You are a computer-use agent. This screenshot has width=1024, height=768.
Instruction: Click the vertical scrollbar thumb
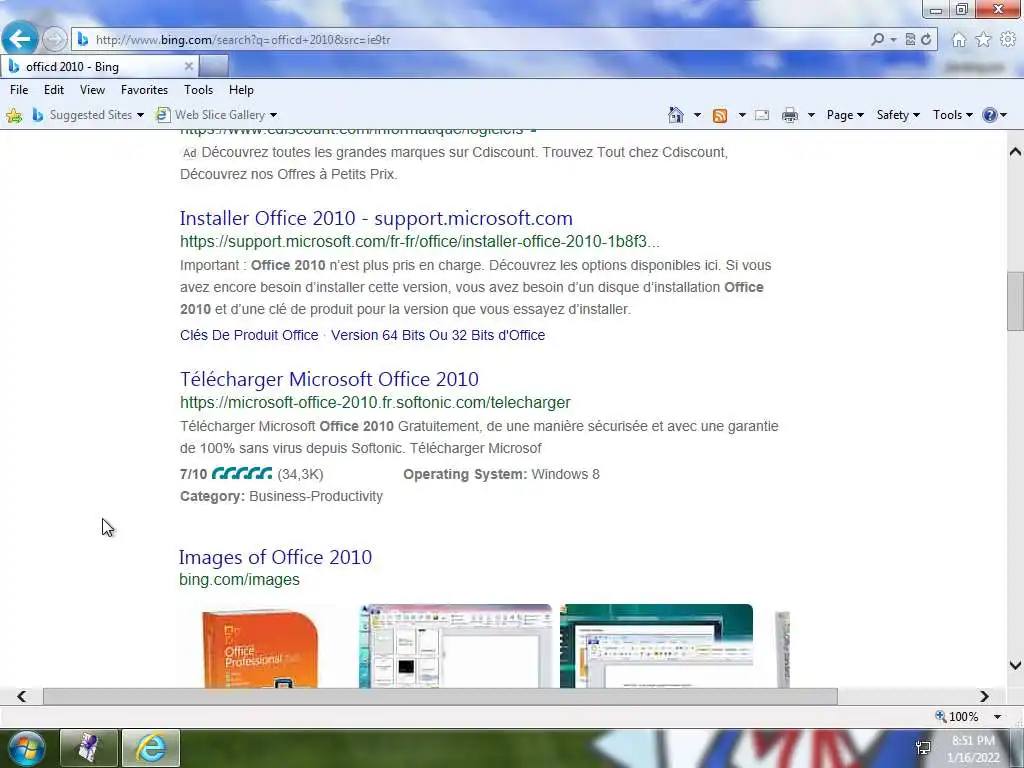pyautogui.click(x=1015, y=301)
